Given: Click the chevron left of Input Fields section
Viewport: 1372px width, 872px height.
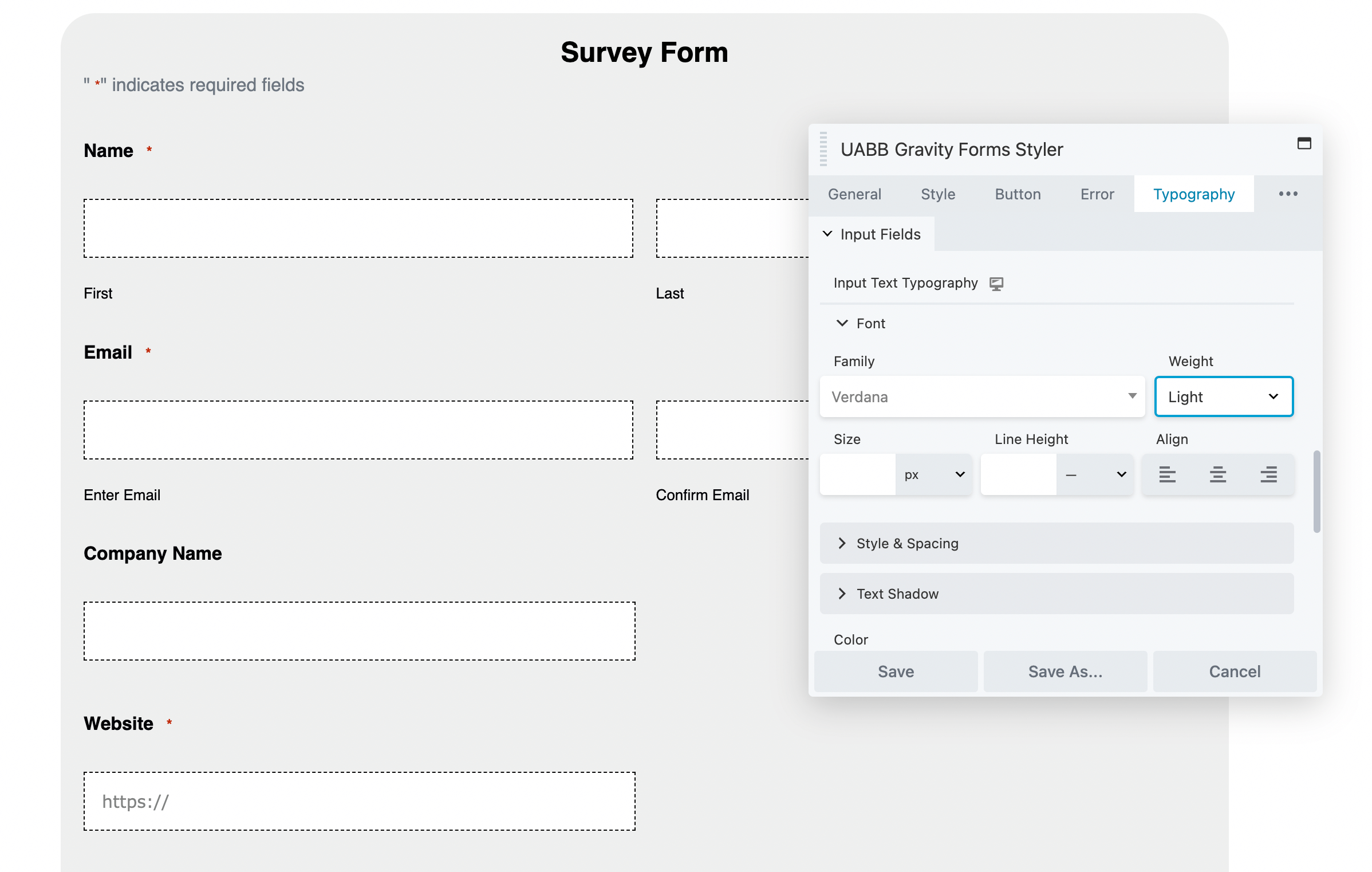Looking at the screenshot, I should pos(828,233).
